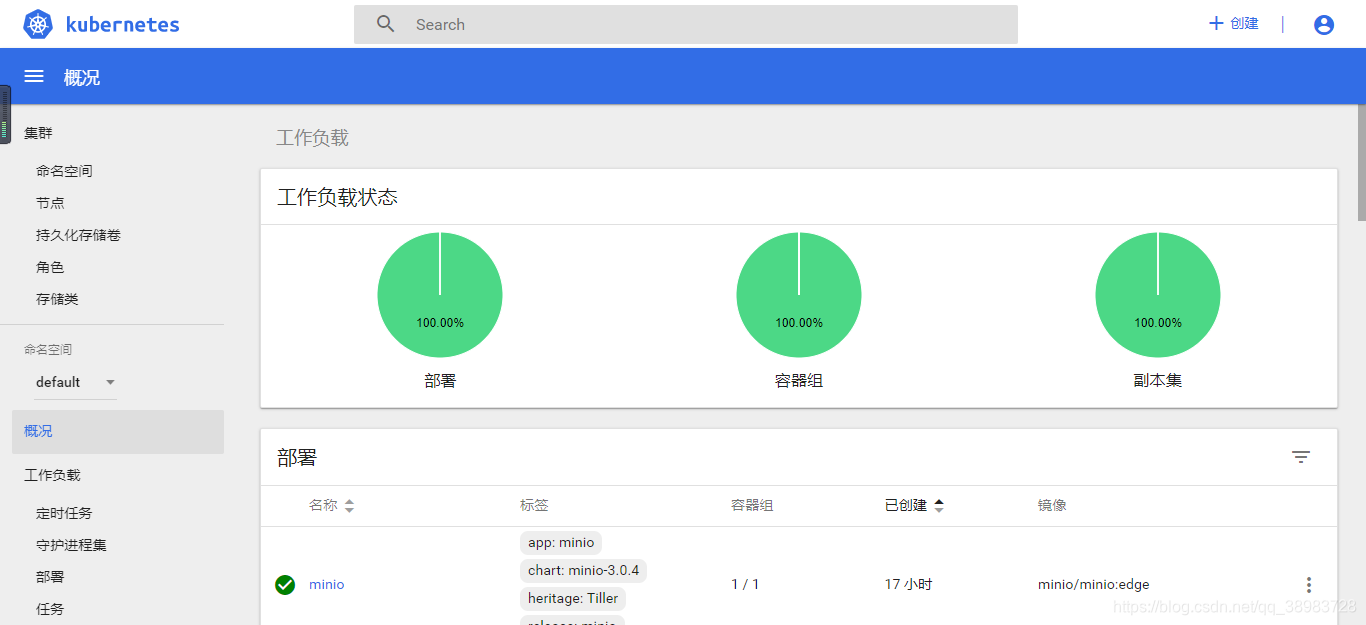Expand the 集群 sidebar section
Image resolution: width=1366 pixels, height=625 pixels.
tap(37, 132)
